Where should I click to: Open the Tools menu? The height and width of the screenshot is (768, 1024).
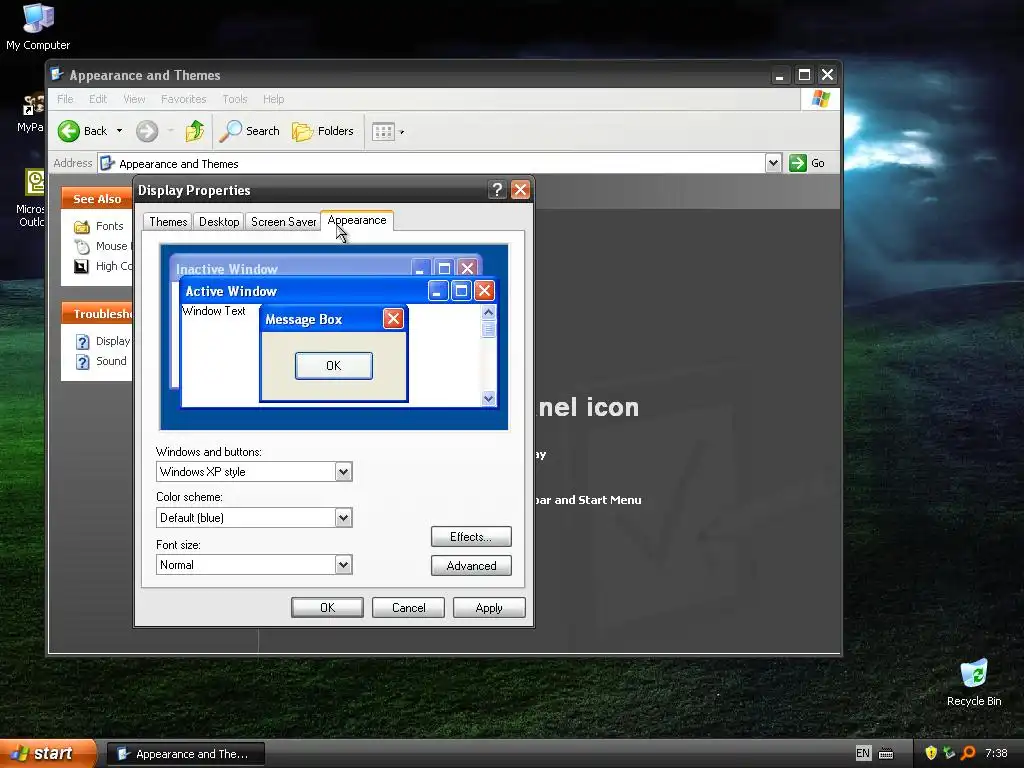pos(234,99)
